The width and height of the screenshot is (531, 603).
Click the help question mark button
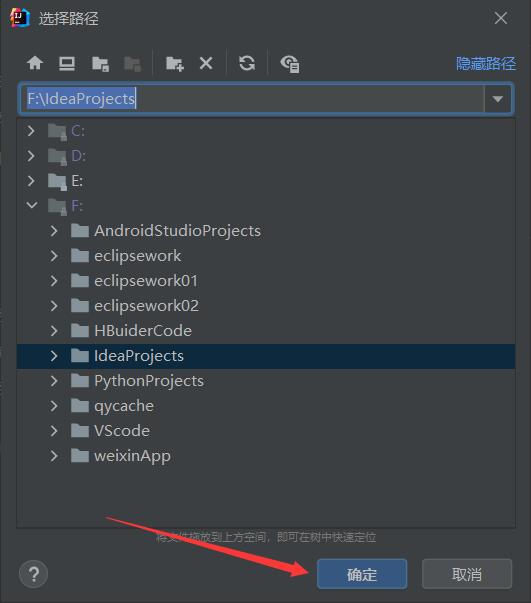(33, 575)
